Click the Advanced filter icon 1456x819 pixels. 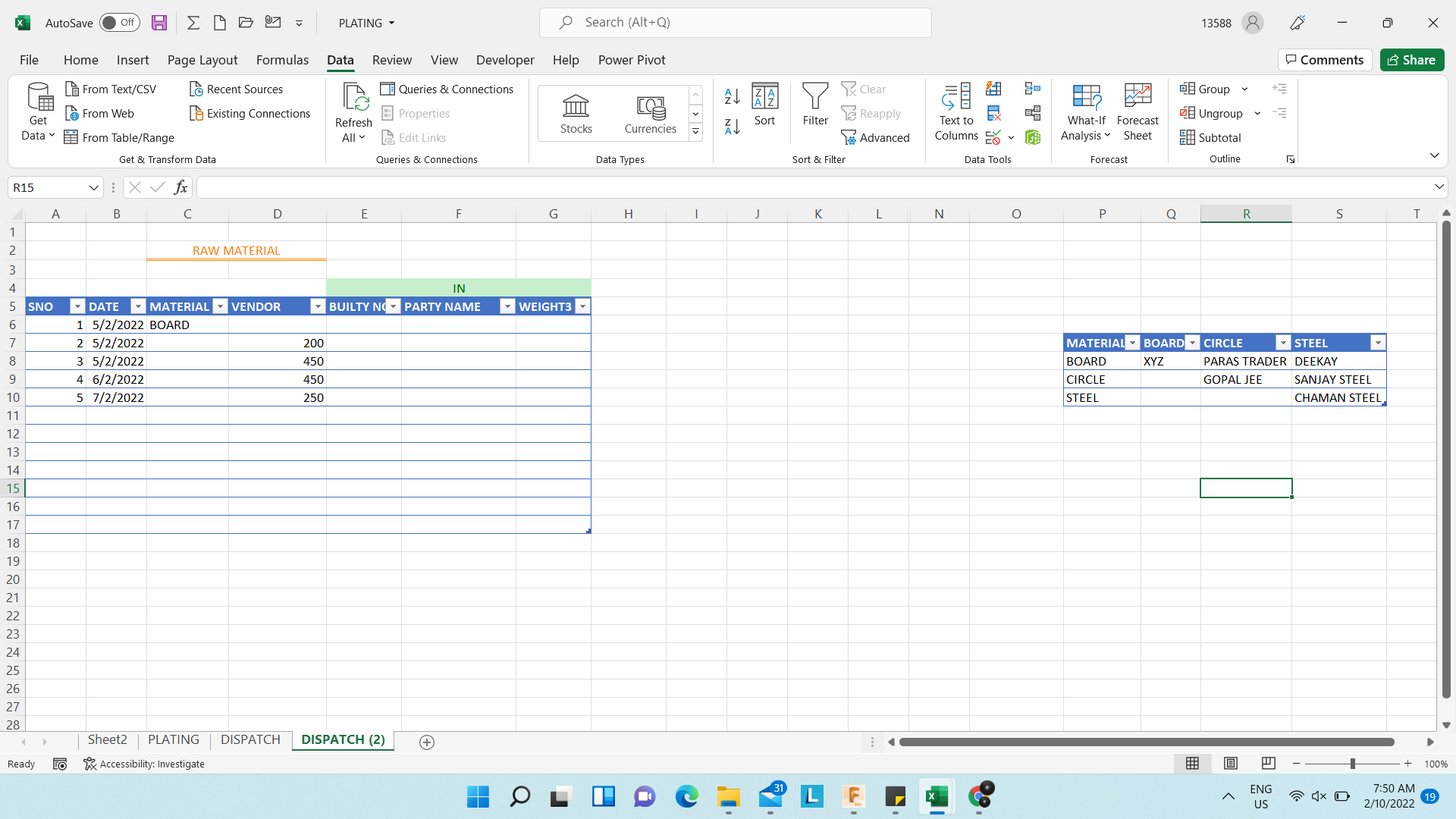tap(876, 137)
